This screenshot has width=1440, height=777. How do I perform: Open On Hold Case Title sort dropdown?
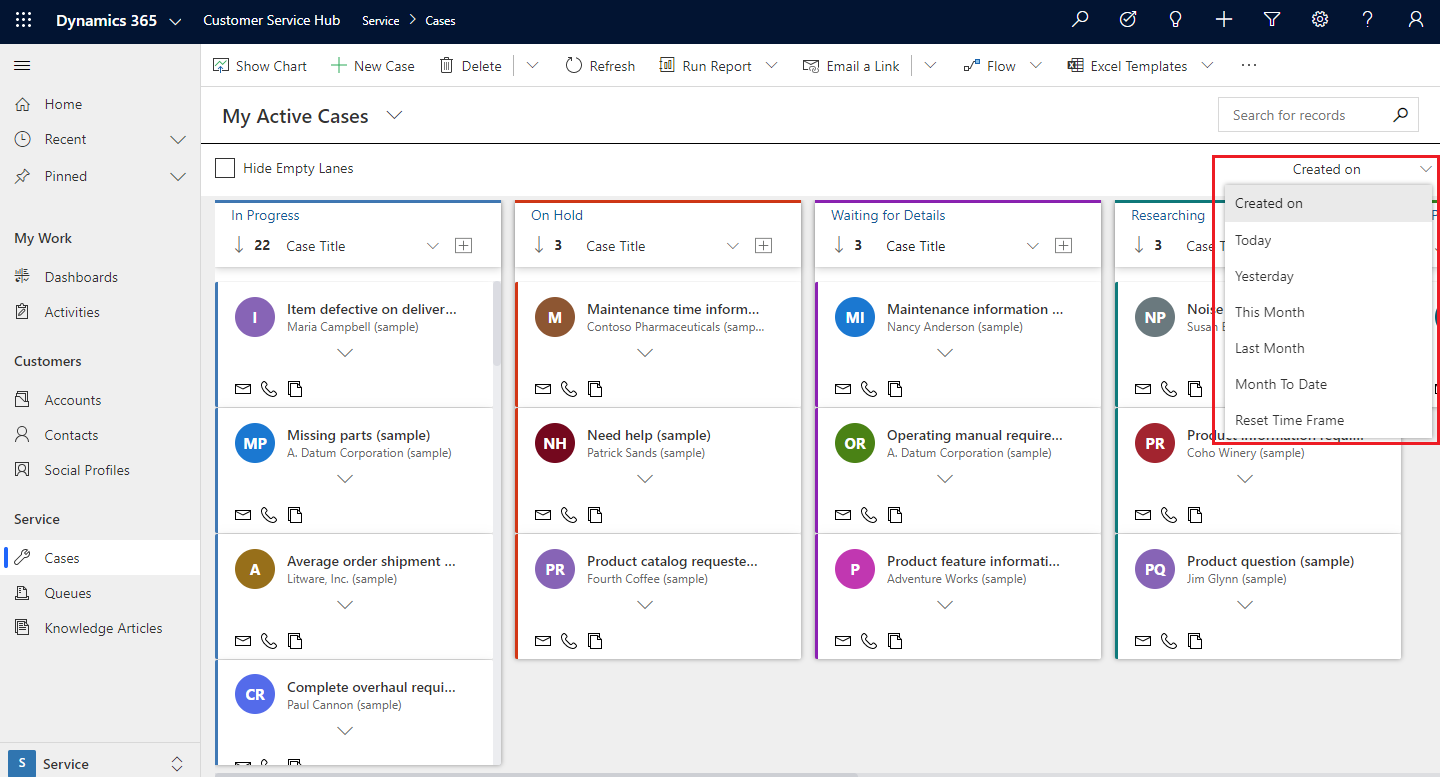tap(732, 246)
